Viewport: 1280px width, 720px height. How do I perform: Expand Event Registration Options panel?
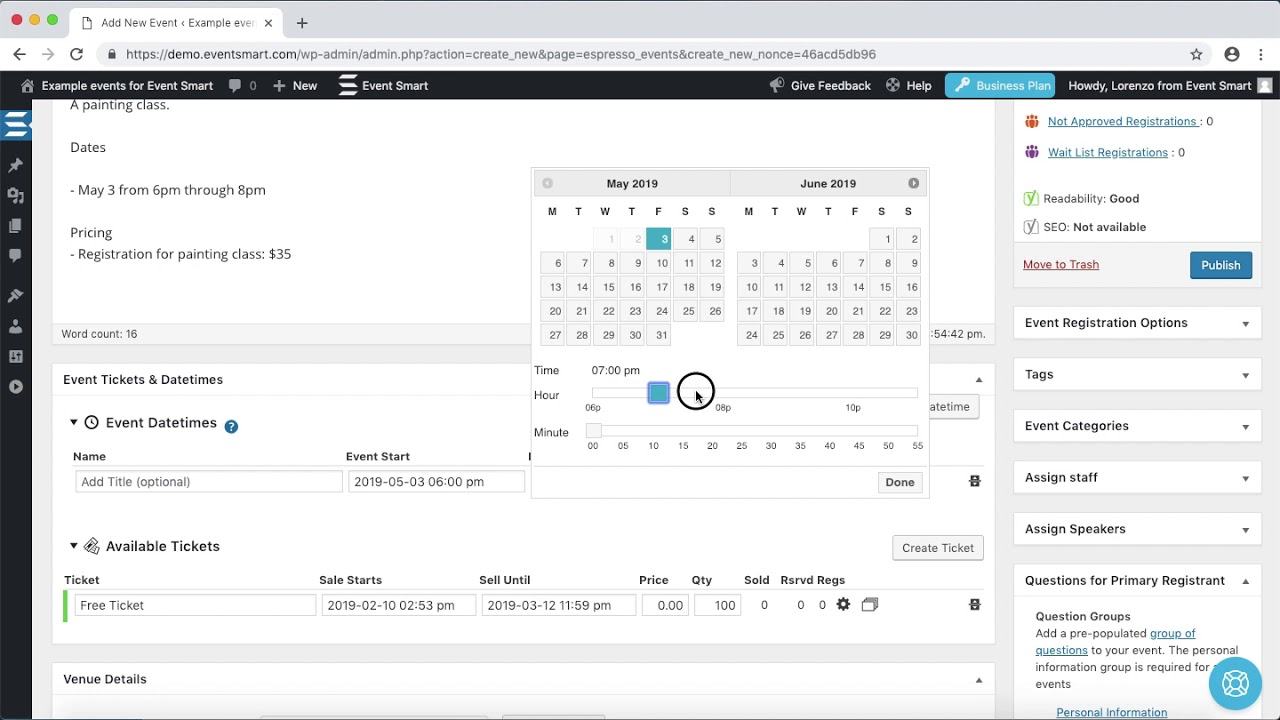(1245, 324)
